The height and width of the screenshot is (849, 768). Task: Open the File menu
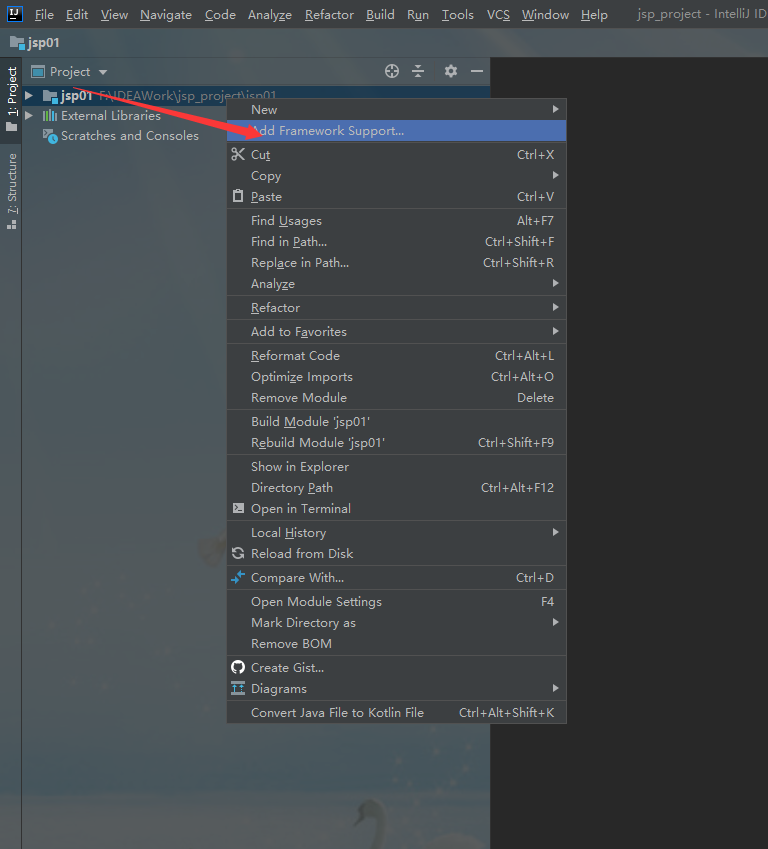pyautogui.click(x=44, y=15)
